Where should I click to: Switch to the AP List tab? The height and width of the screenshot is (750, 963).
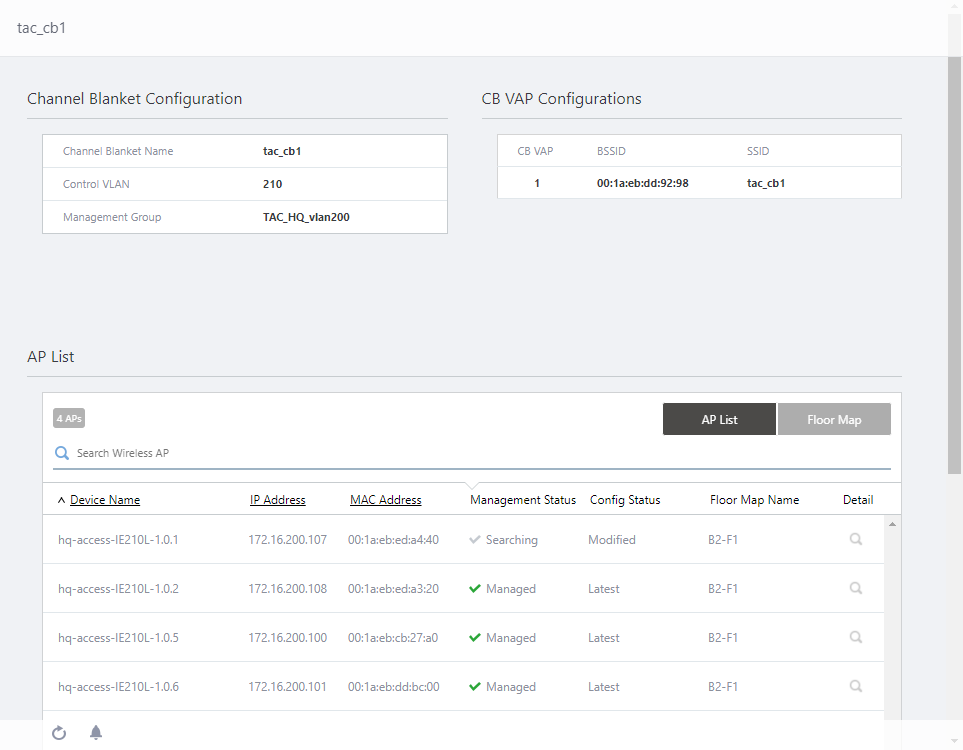tap(719, 420)
